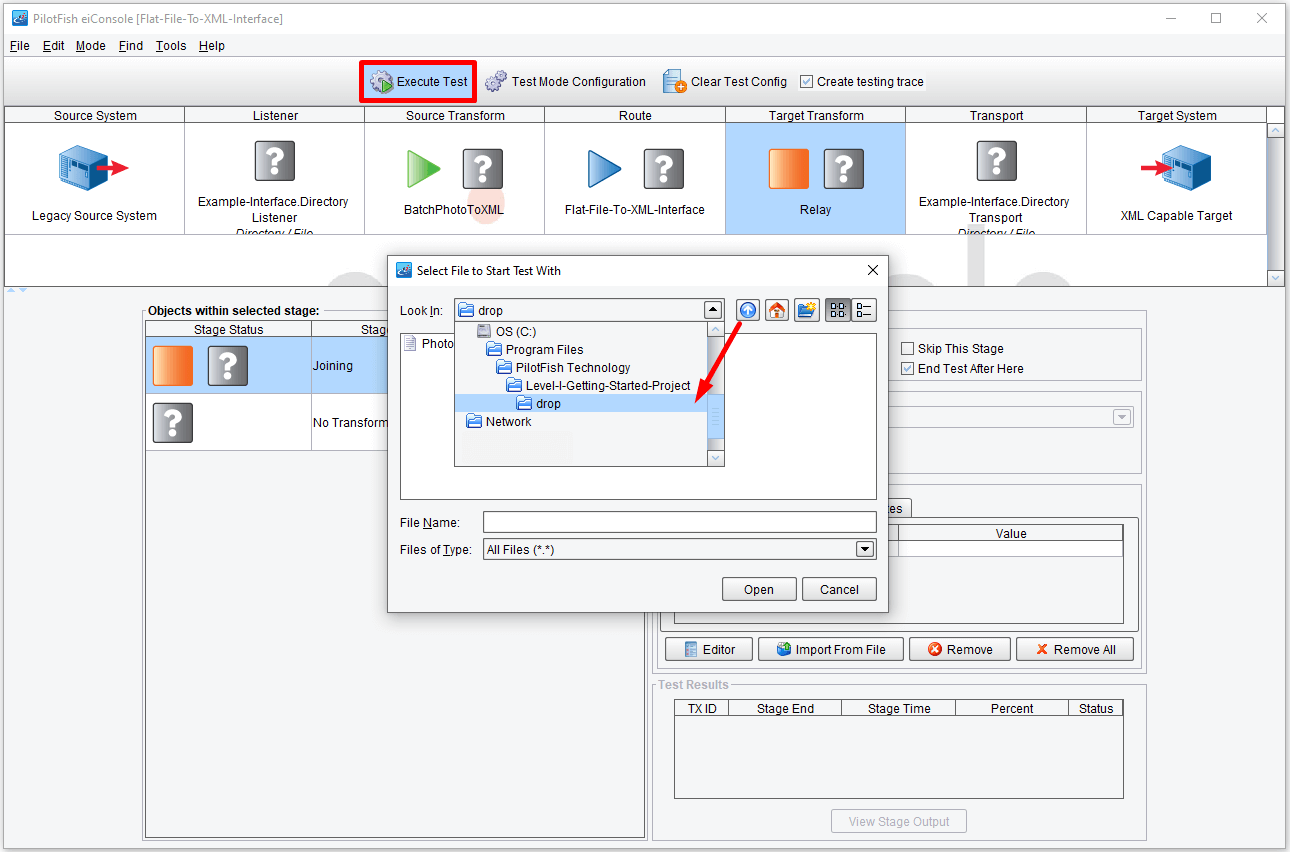Click the question-mark icon in Route stage
The height and width of the screenshot is (852, 1290).
coord(663,169)
